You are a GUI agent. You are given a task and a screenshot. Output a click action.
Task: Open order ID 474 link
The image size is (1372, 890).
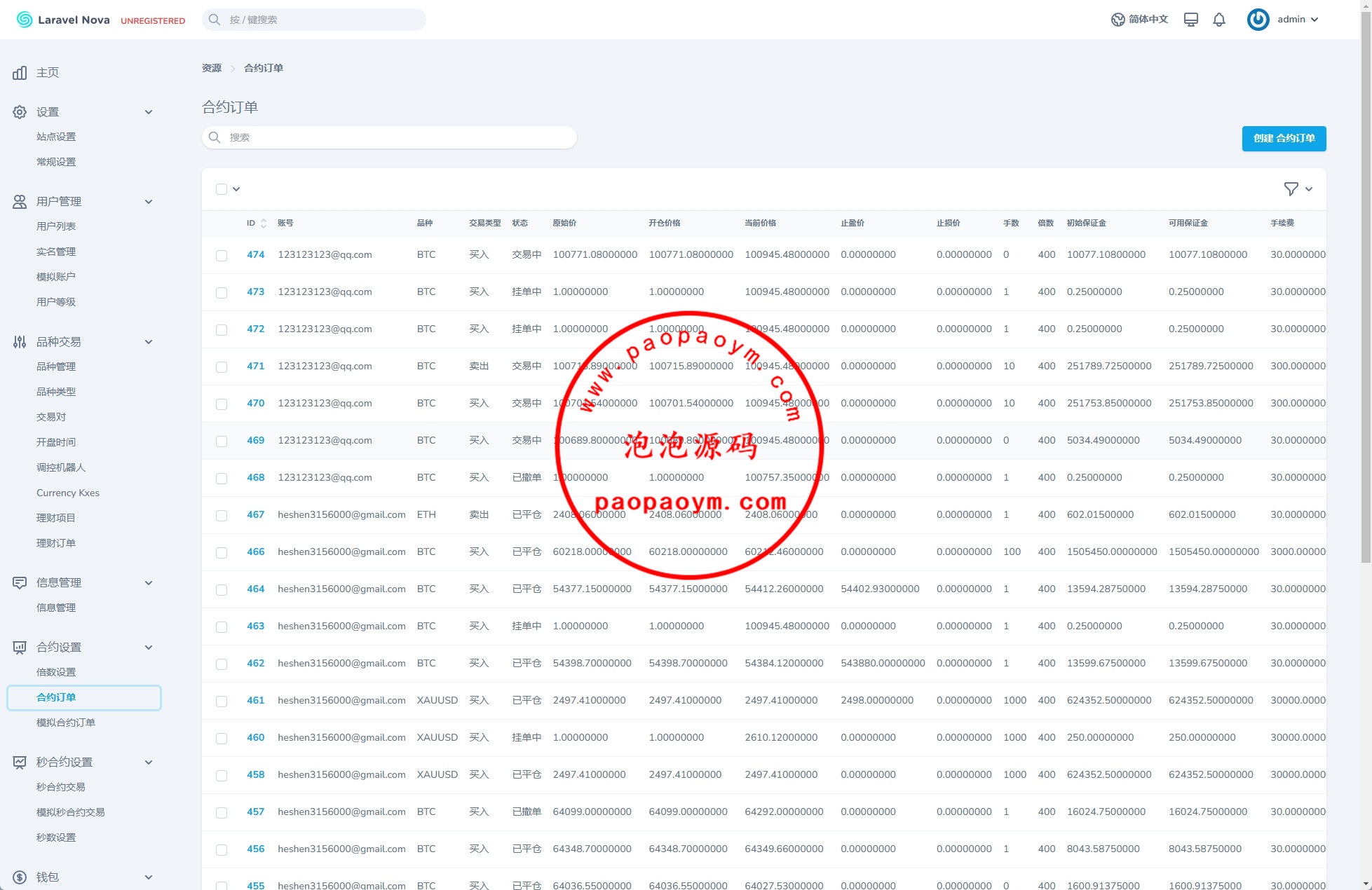(255, 255)
